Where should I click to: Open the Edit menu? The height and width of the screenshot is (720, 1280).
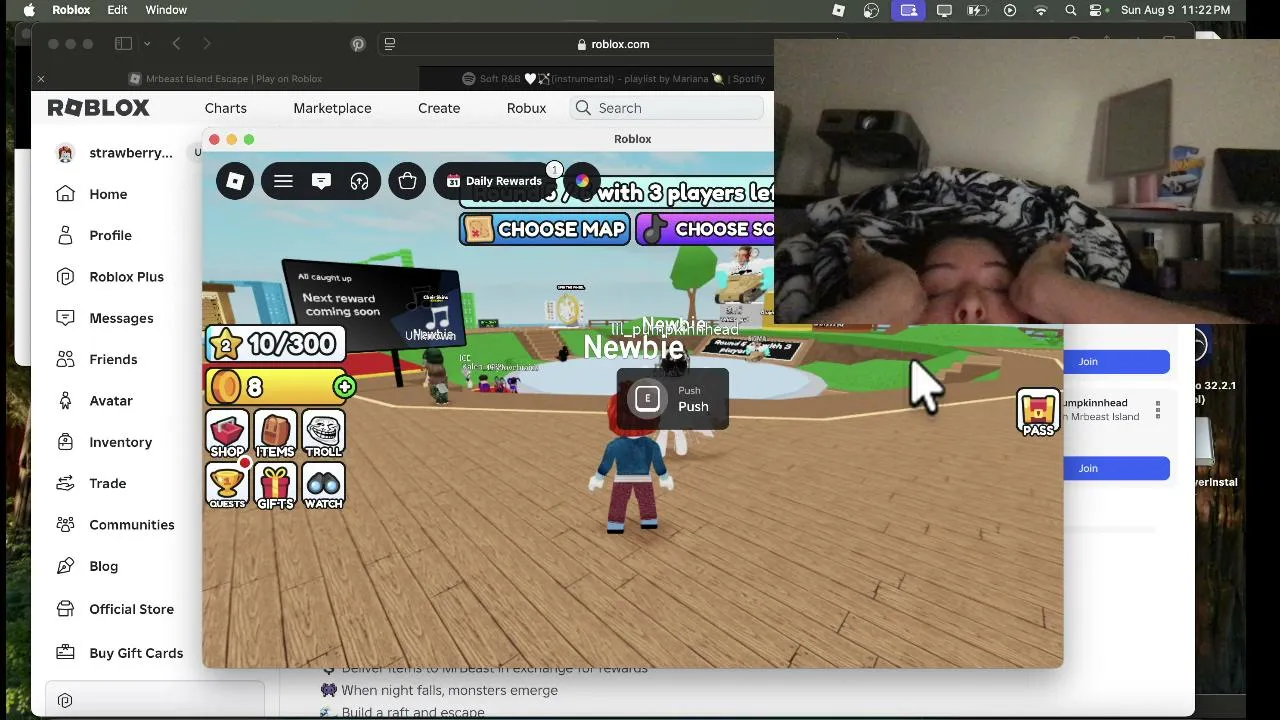point(117,10)
